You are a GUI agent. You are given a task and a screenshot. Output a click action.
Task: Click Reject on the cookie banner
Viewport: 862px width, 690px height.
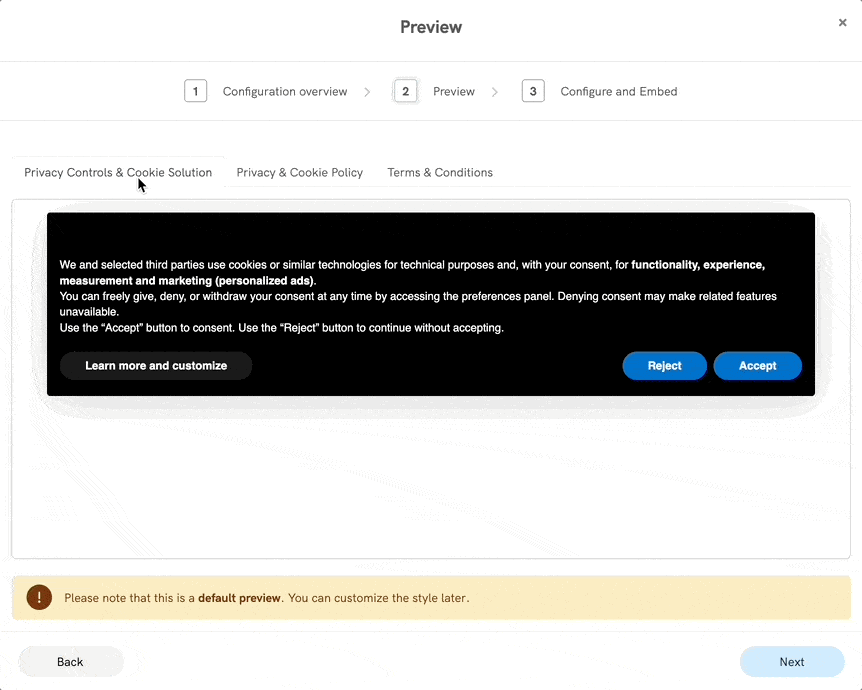click(x=664, y=365)
